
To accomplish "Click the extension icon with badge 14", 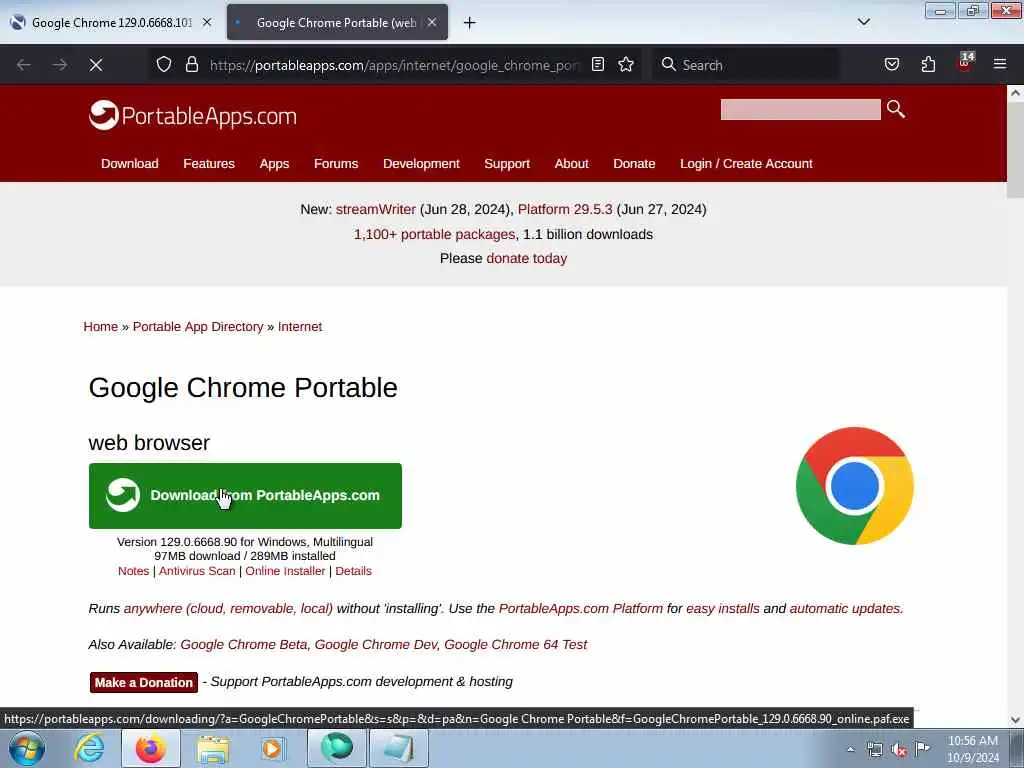I will click(965, 63).
